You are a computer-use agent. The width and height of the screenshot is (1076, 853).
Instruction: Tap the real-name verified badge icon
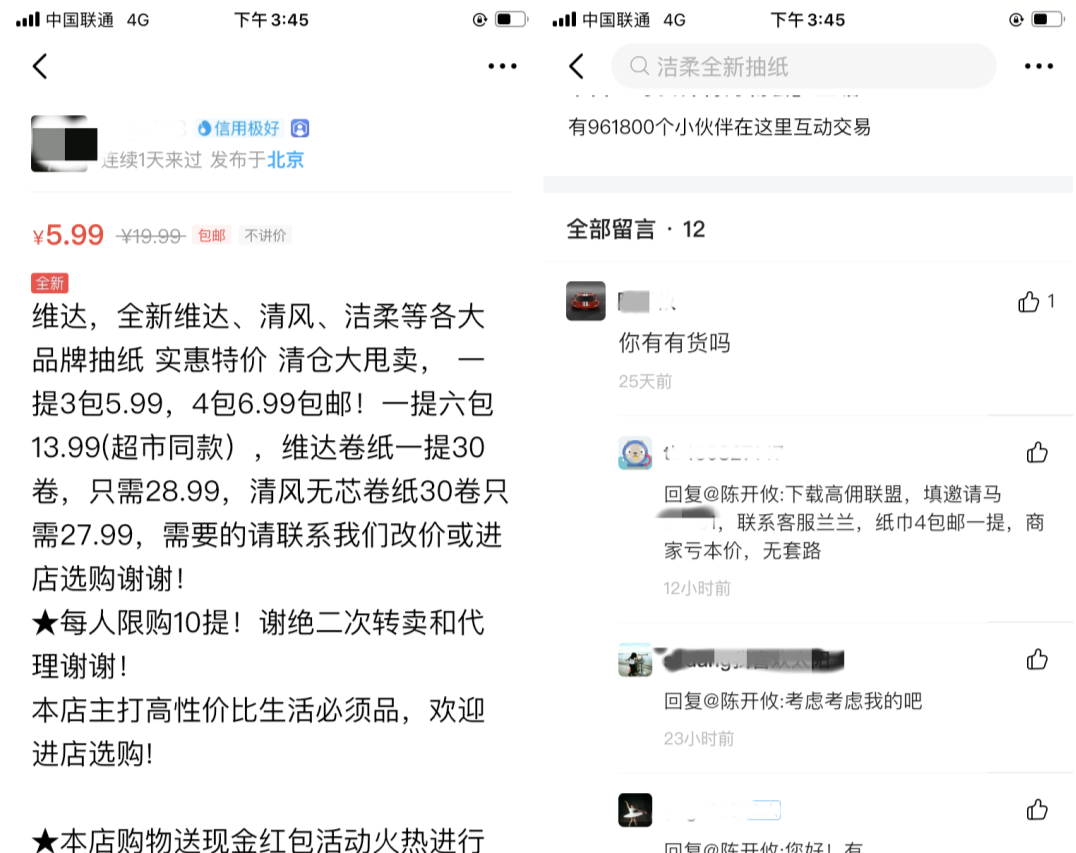click(x=300, y=128)
